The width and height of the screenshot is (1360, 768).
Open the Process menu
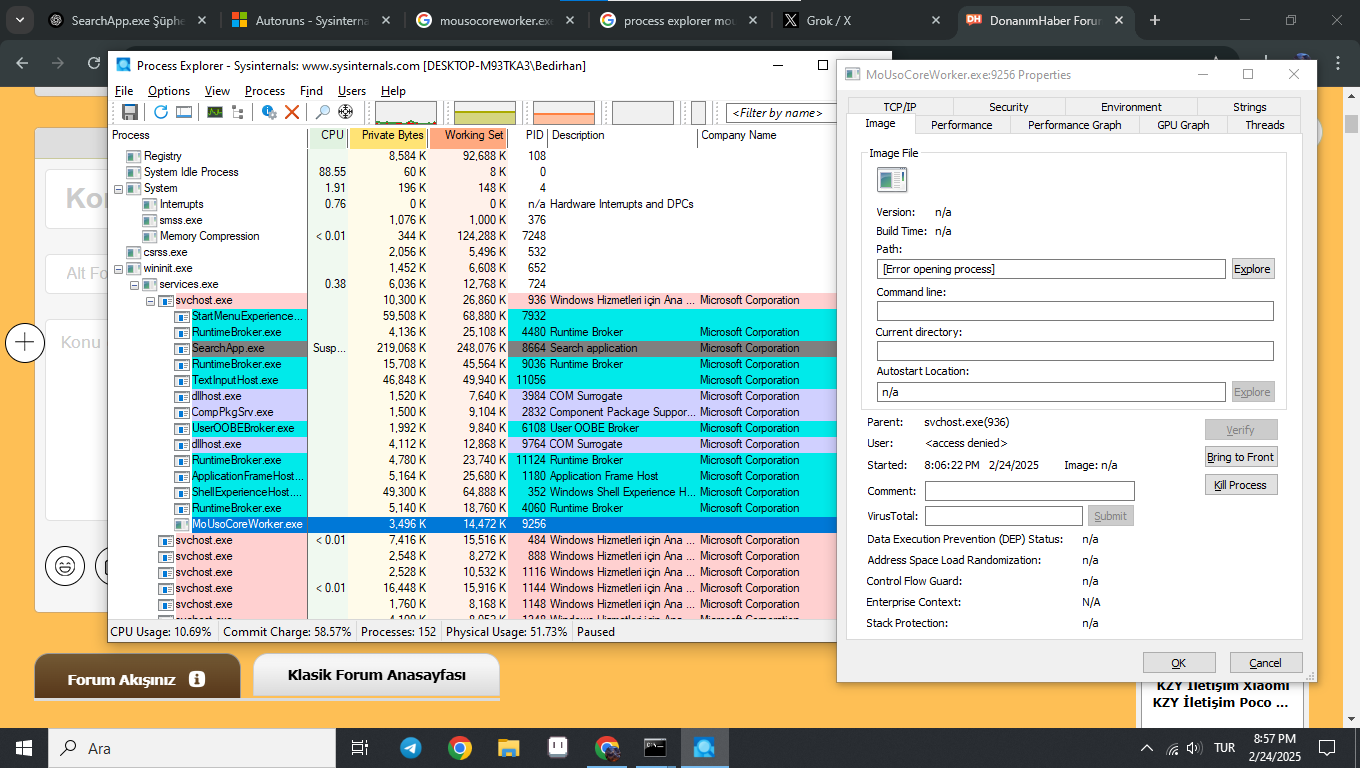265,90
